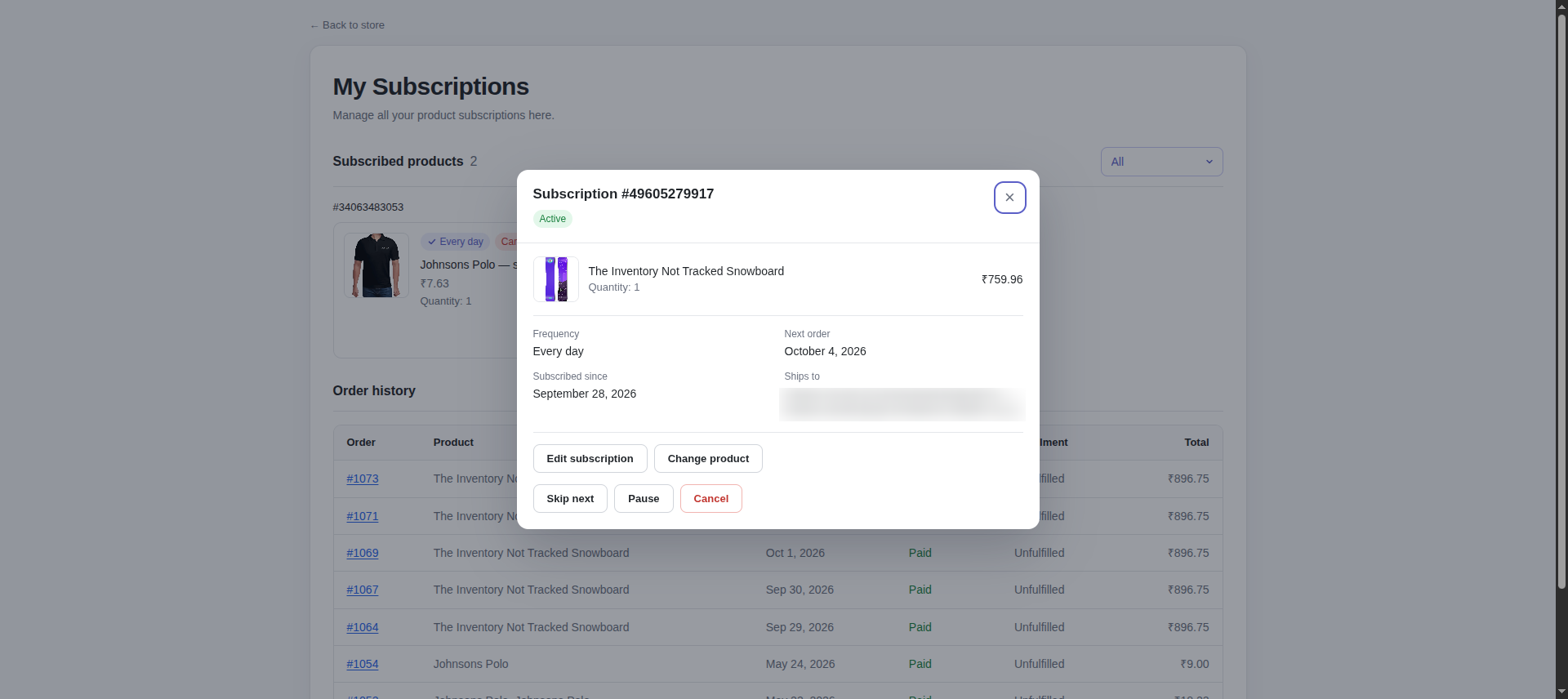Click the Every day frequency tag
Screen dimensions: 1568x699
[455, 242]
